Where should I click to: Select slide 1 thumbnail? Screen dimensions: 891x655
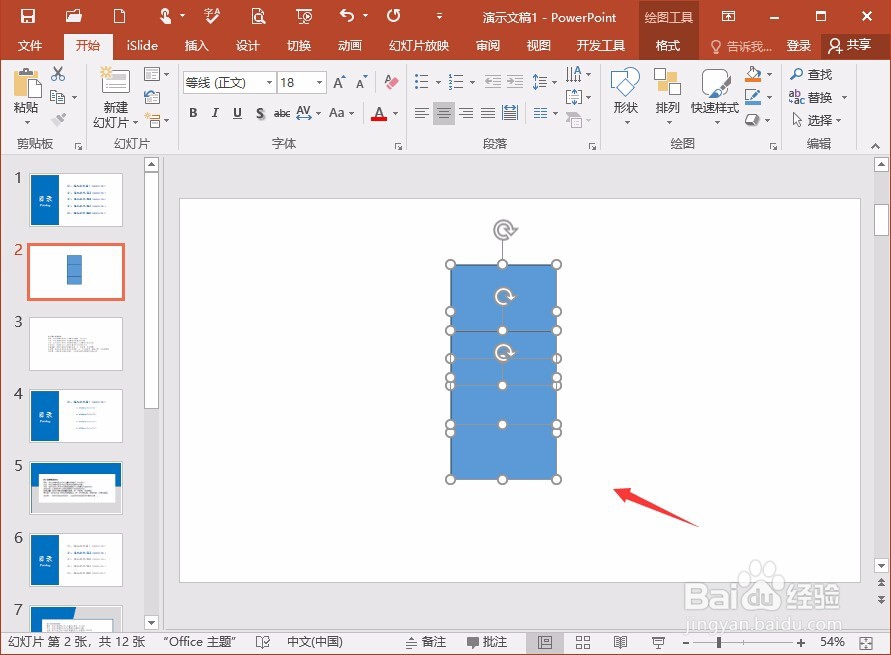pyautogui.click(x=76, y=199)
